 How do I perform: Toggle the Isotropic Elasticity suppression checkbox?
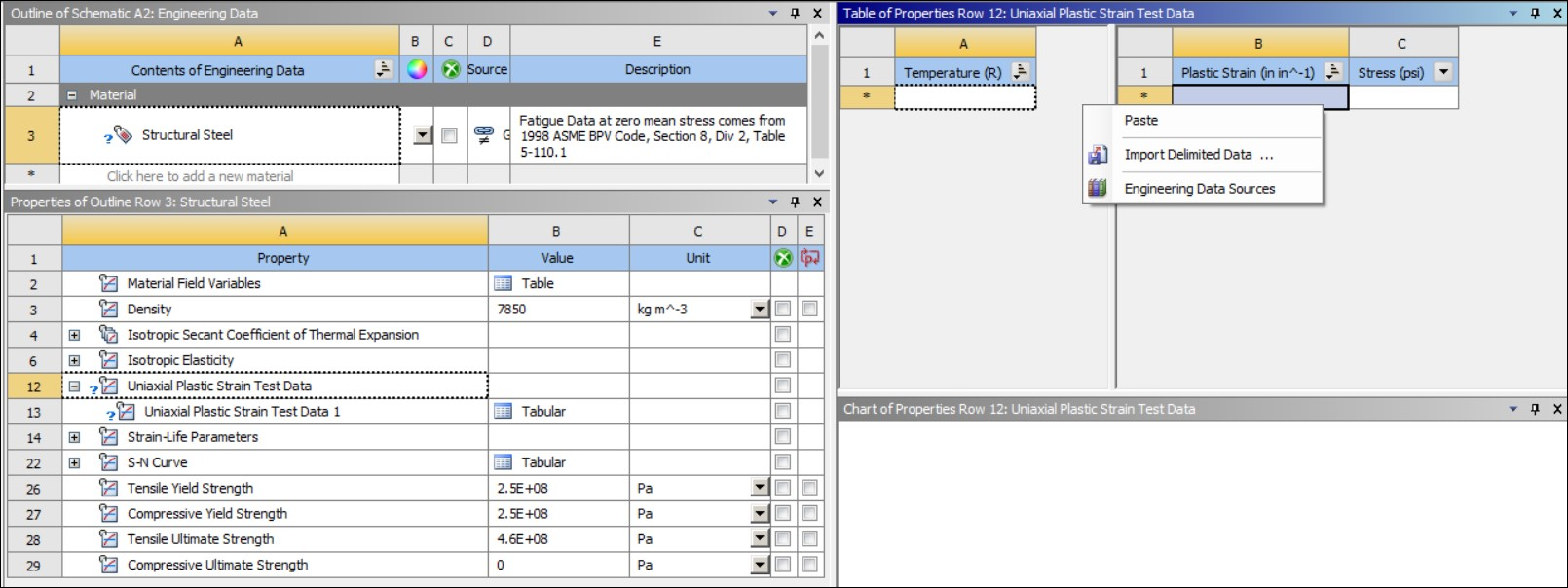[x=783, y=360]
